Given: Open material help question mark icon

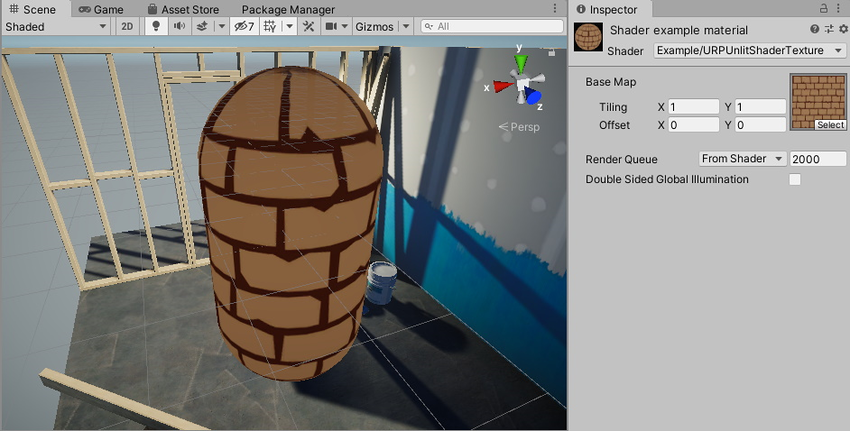Looking at the screenshot, I should coord(815,30).
